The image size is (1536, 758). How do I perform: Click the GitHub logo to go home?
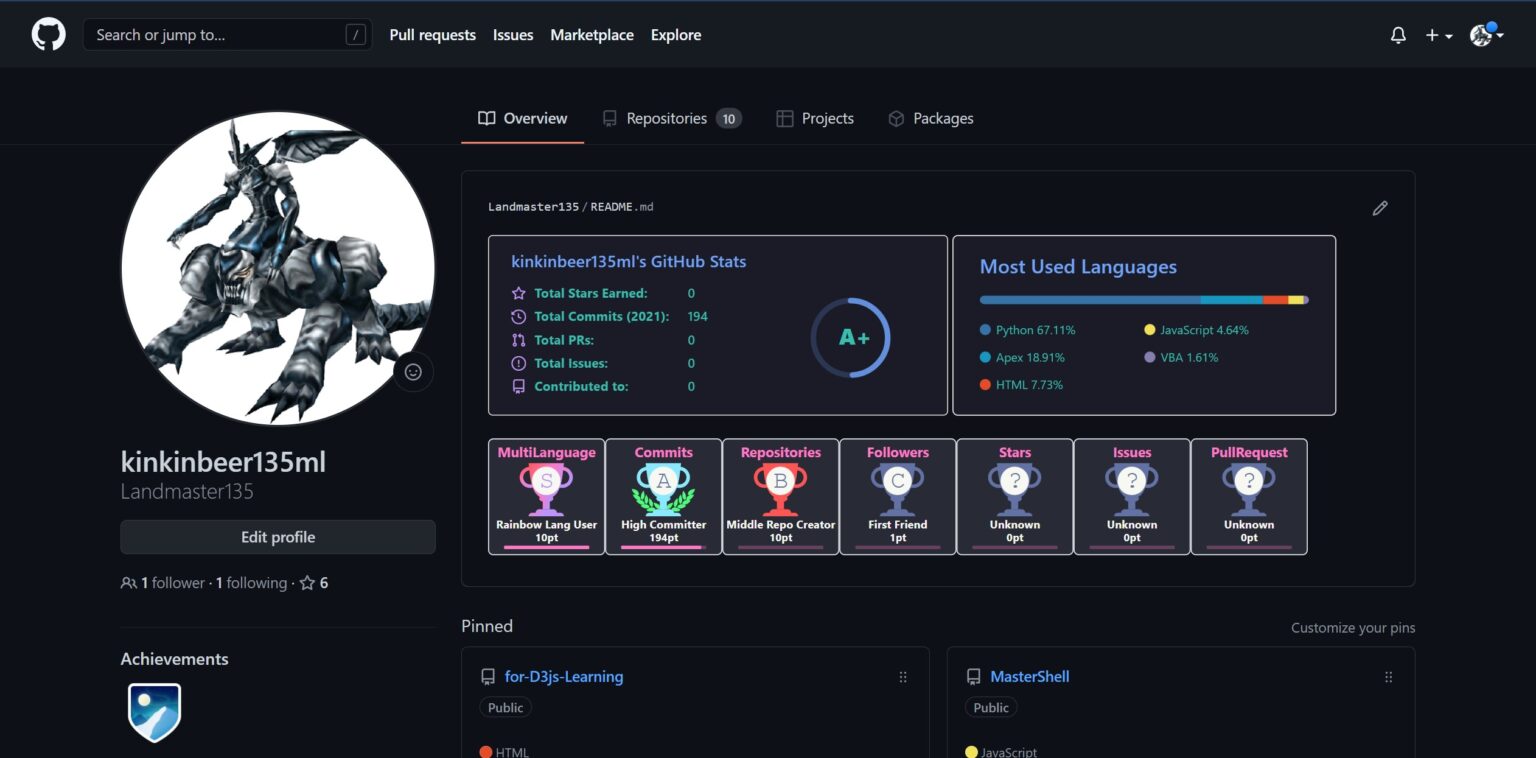click(47, 33)
